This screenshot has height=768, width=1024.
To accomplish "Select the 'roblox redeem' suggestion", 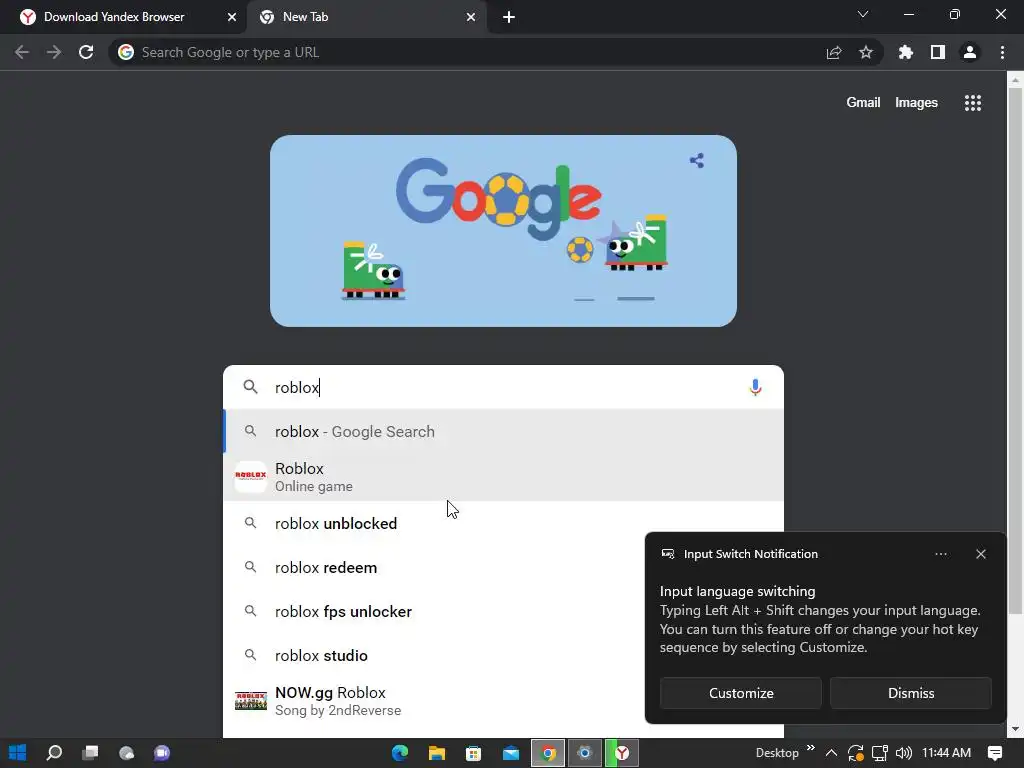I will (x=433, y=568).
